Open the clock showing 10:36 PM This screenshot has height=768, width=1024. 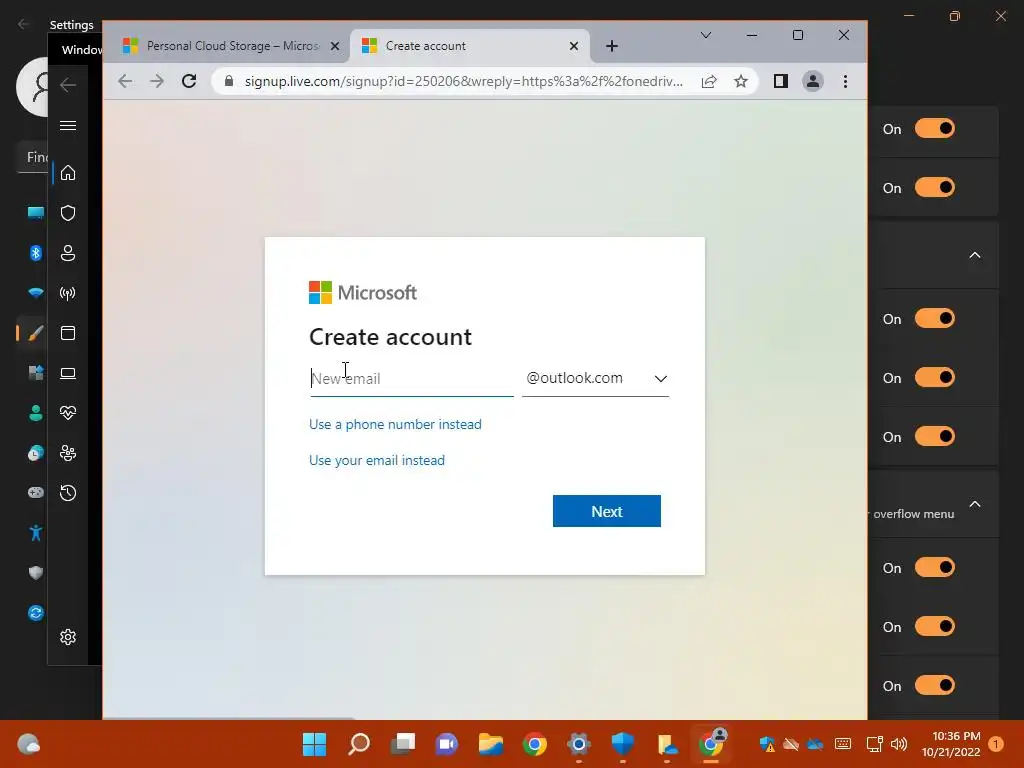coord(951,744)
